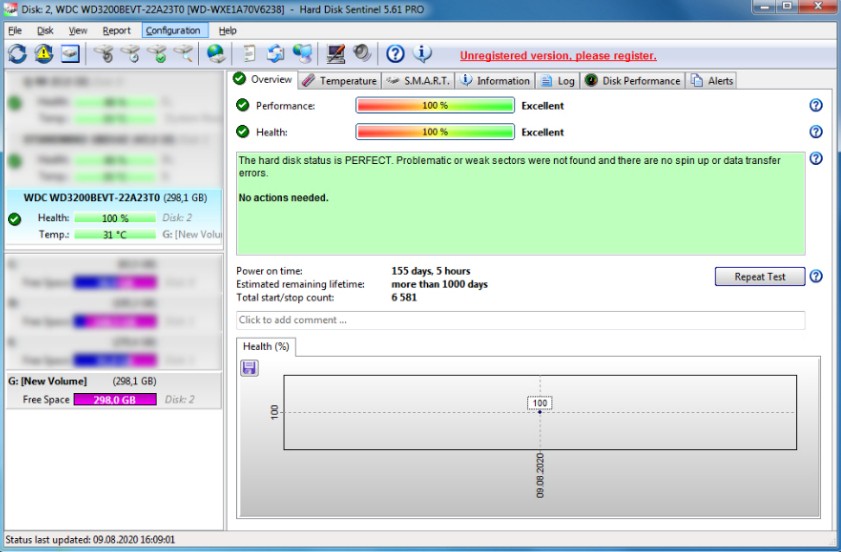The width and height of the screenshot is (841, 552).
Task: Click the '155 days, 5 hours' value
Action: click(x=431, y=271)
